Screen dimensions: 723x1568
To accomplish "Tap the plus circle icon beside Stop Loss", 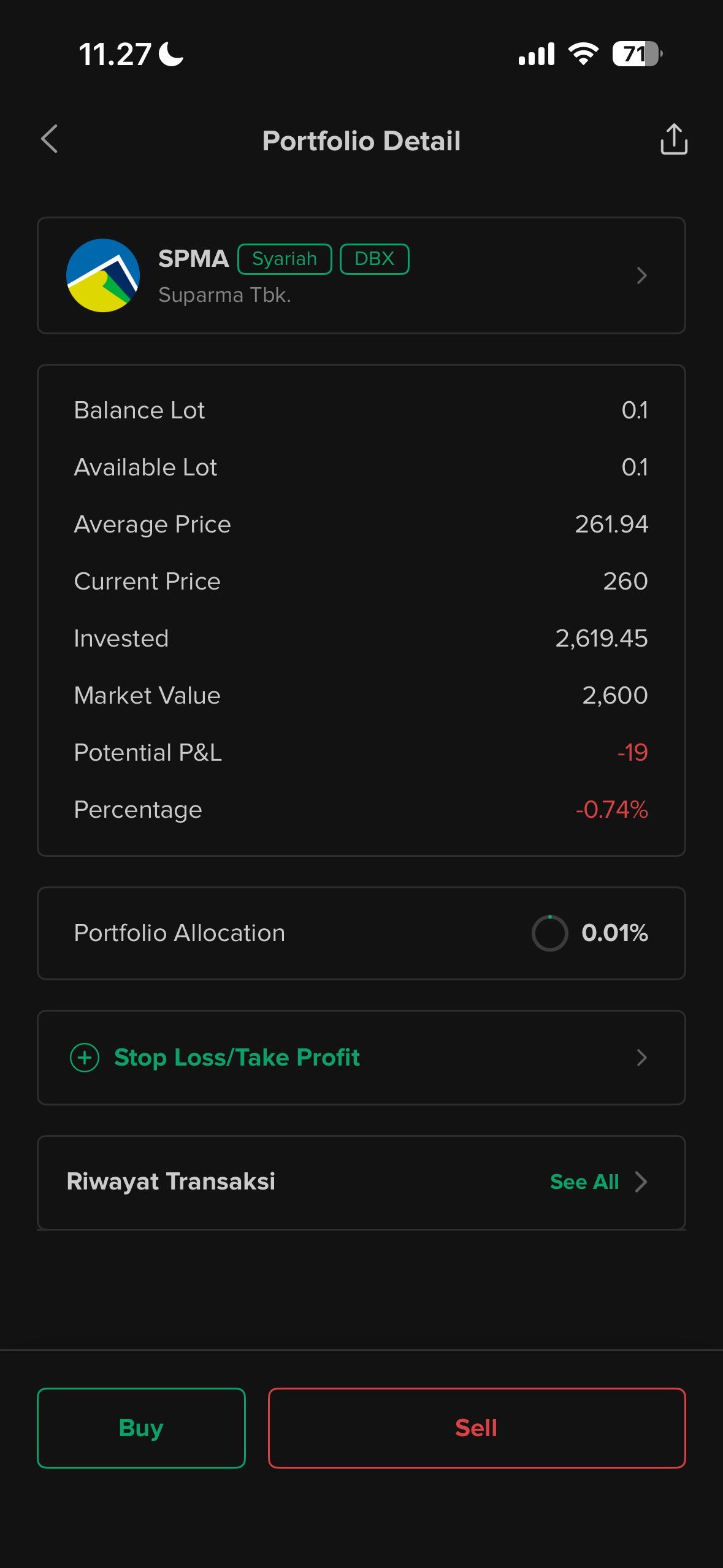I will tap(85, 1058).
